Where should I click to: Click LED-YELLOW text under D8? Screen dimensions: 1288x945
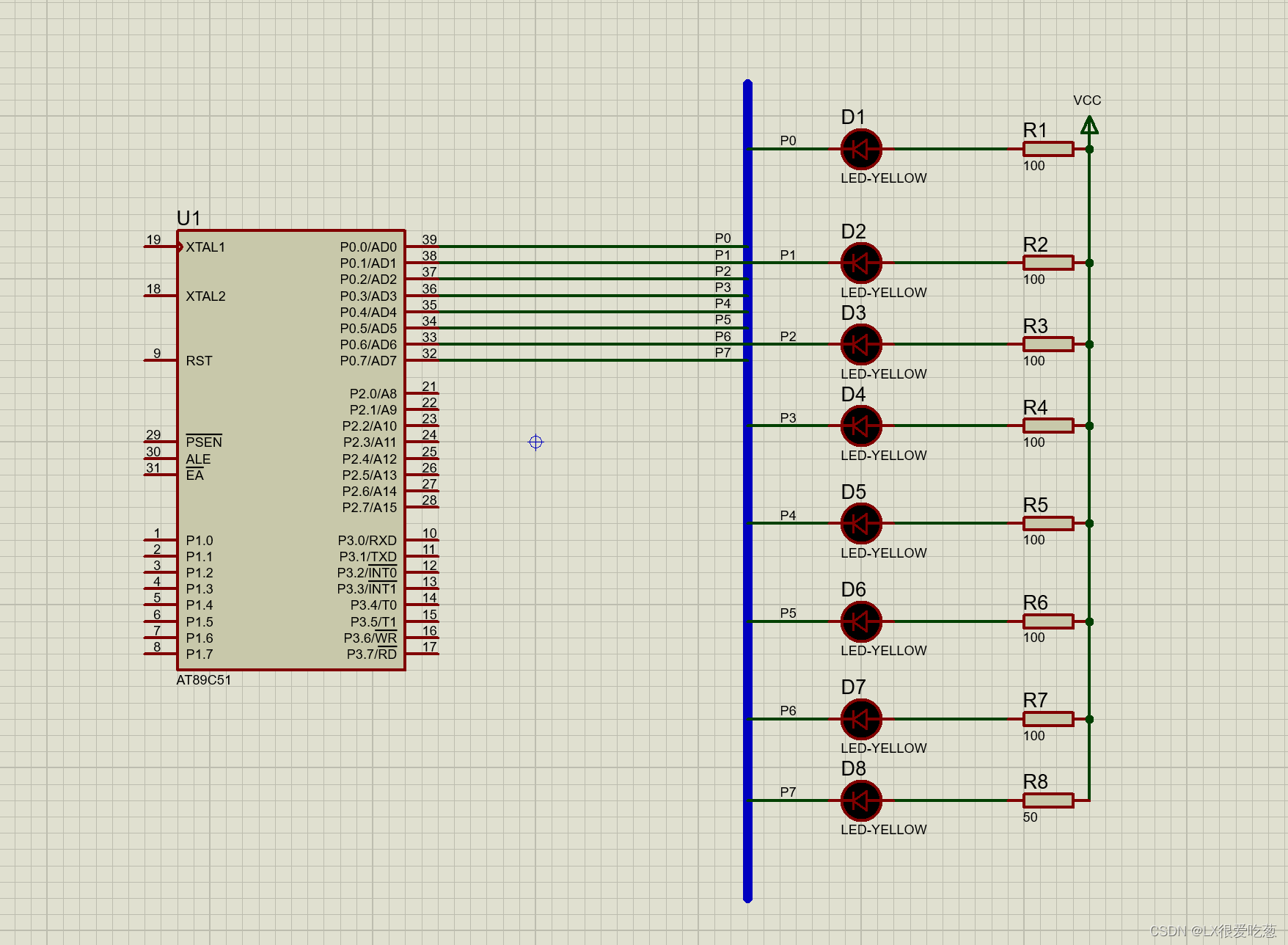coord(884,830)
